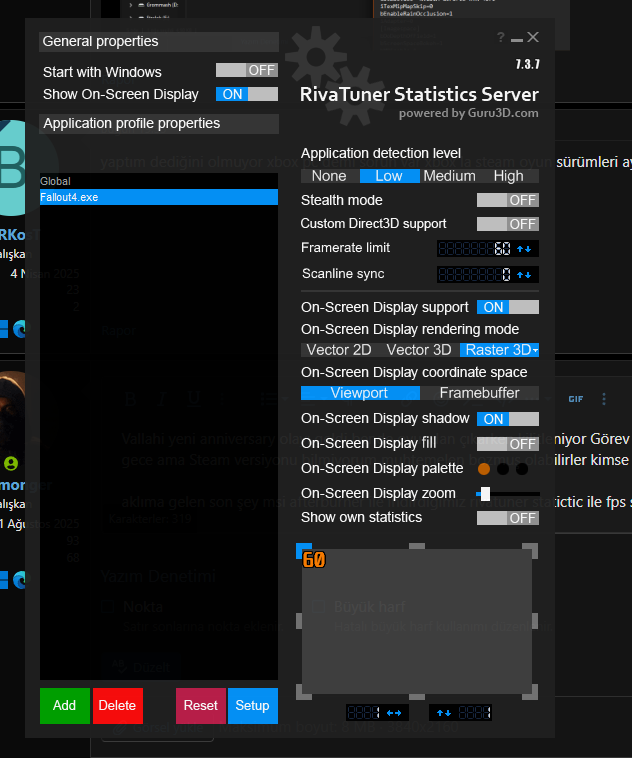
Task: Set detection level to Medium
Action: 449,176
